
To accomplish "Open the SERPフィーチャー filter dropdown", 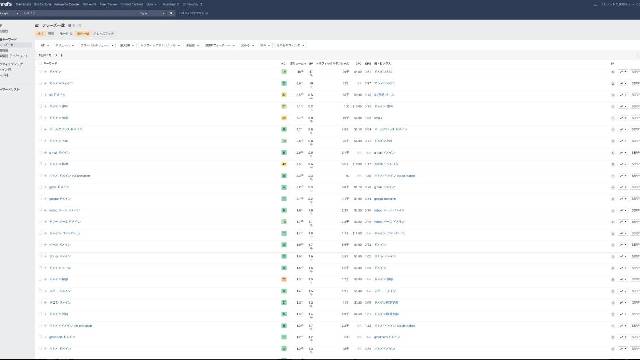I will (x=220, y=45).
